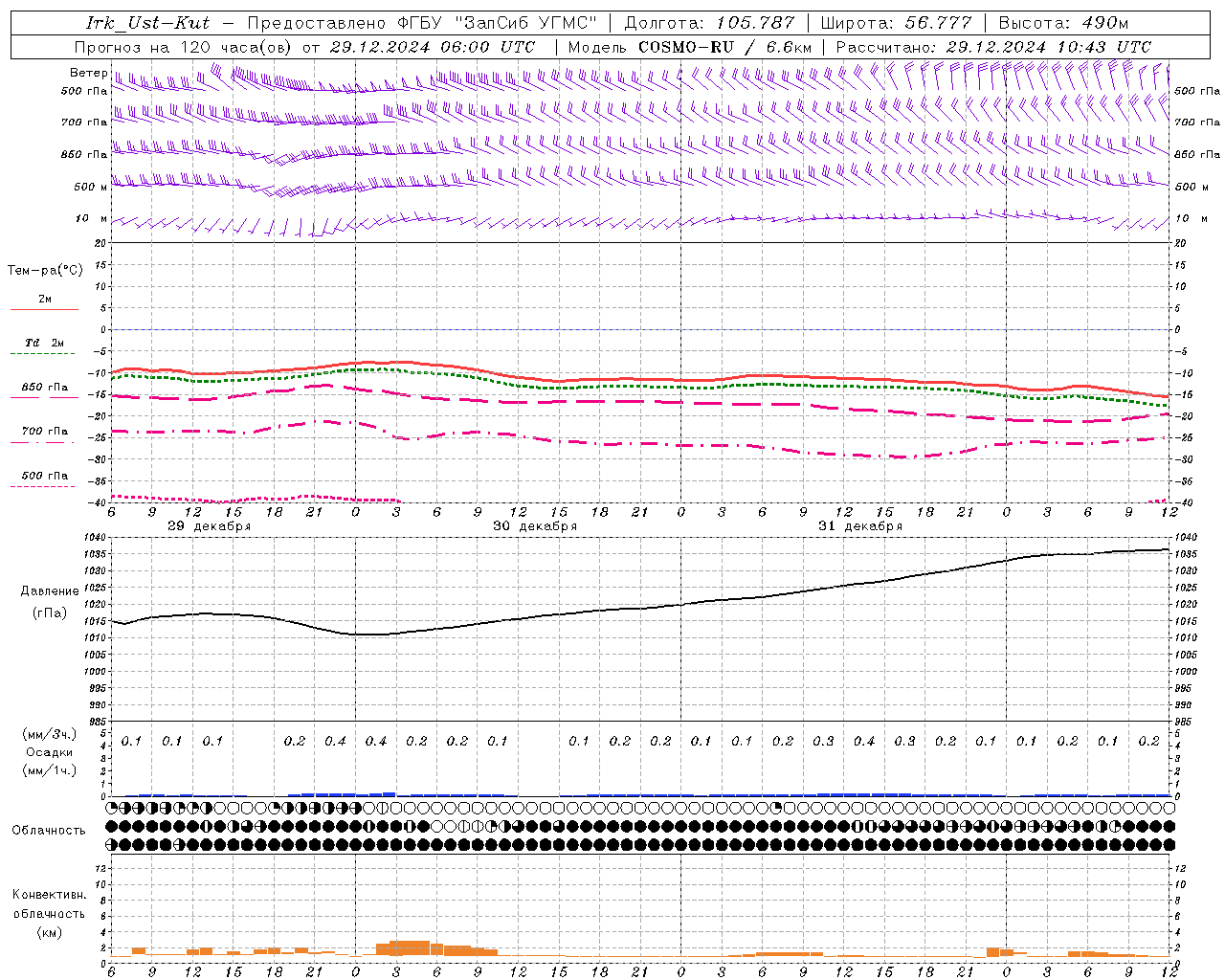
Task: Click the Осадки precipitation label
Action: [x=50, y=752]
